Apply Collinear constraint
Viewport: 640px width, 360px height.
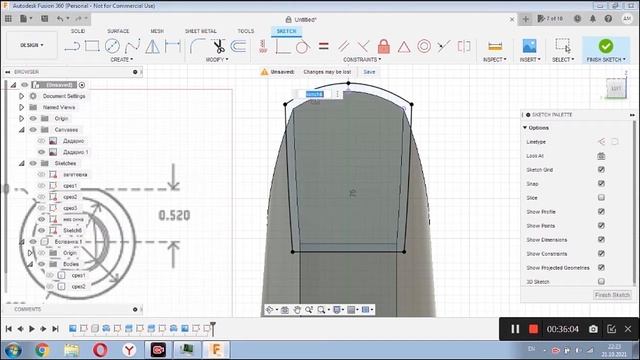pyautogui.click(x=444, y=46)
